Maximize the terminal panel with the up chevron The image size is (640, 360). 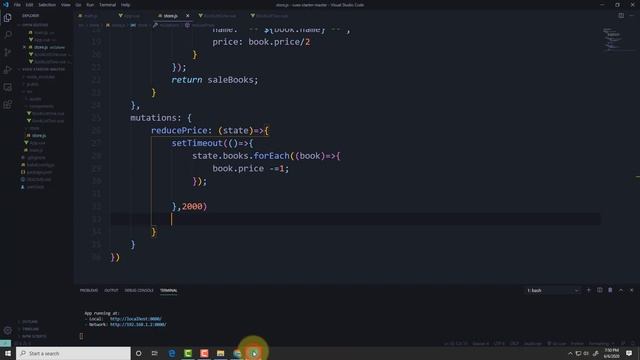[x=621, y=290]
